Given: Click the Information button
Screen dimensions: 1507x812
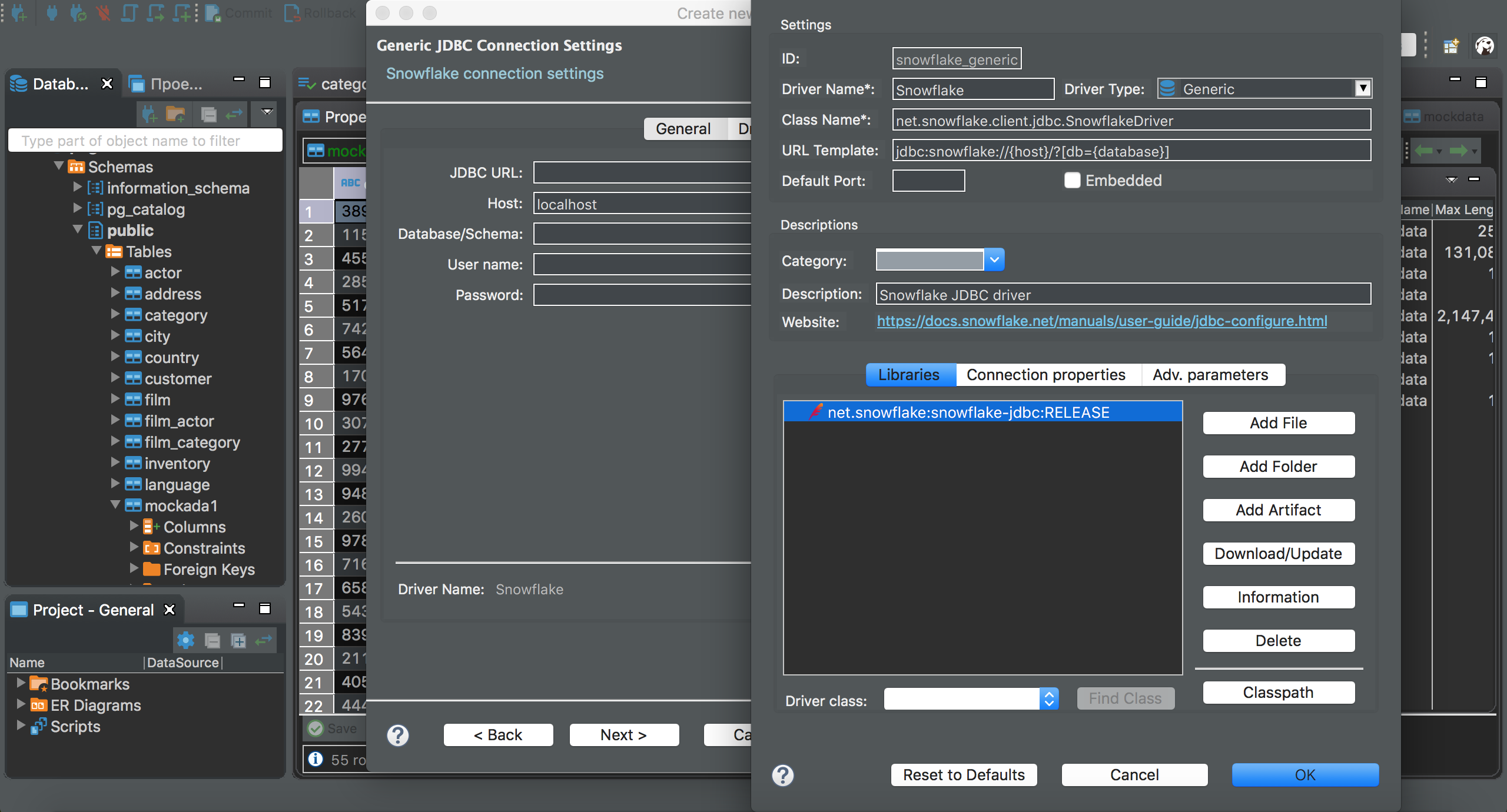Looking at the screenshot, I should 1278,597.
